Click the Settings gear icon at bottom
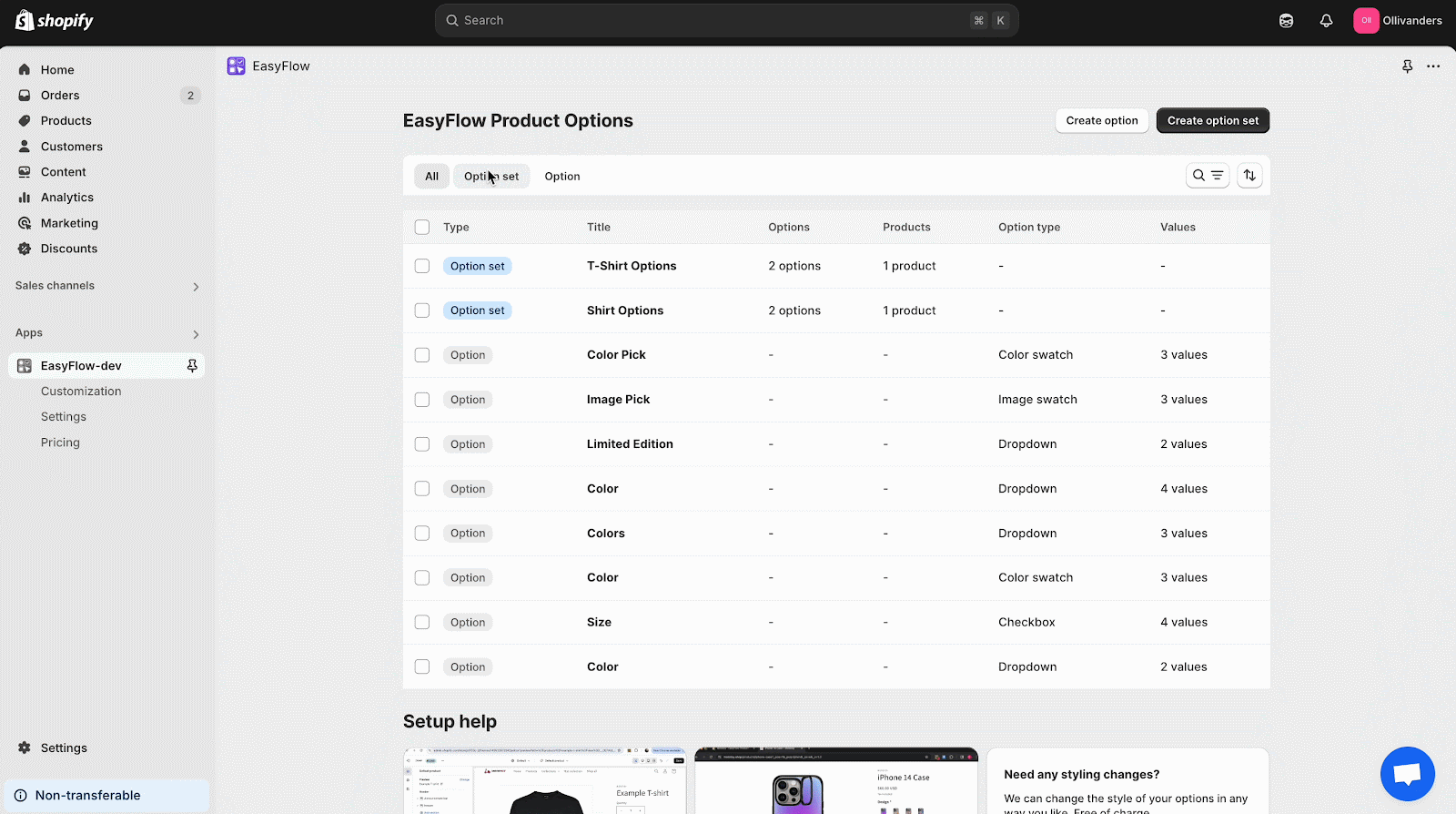1456x814 pixels. pos(25,748)
